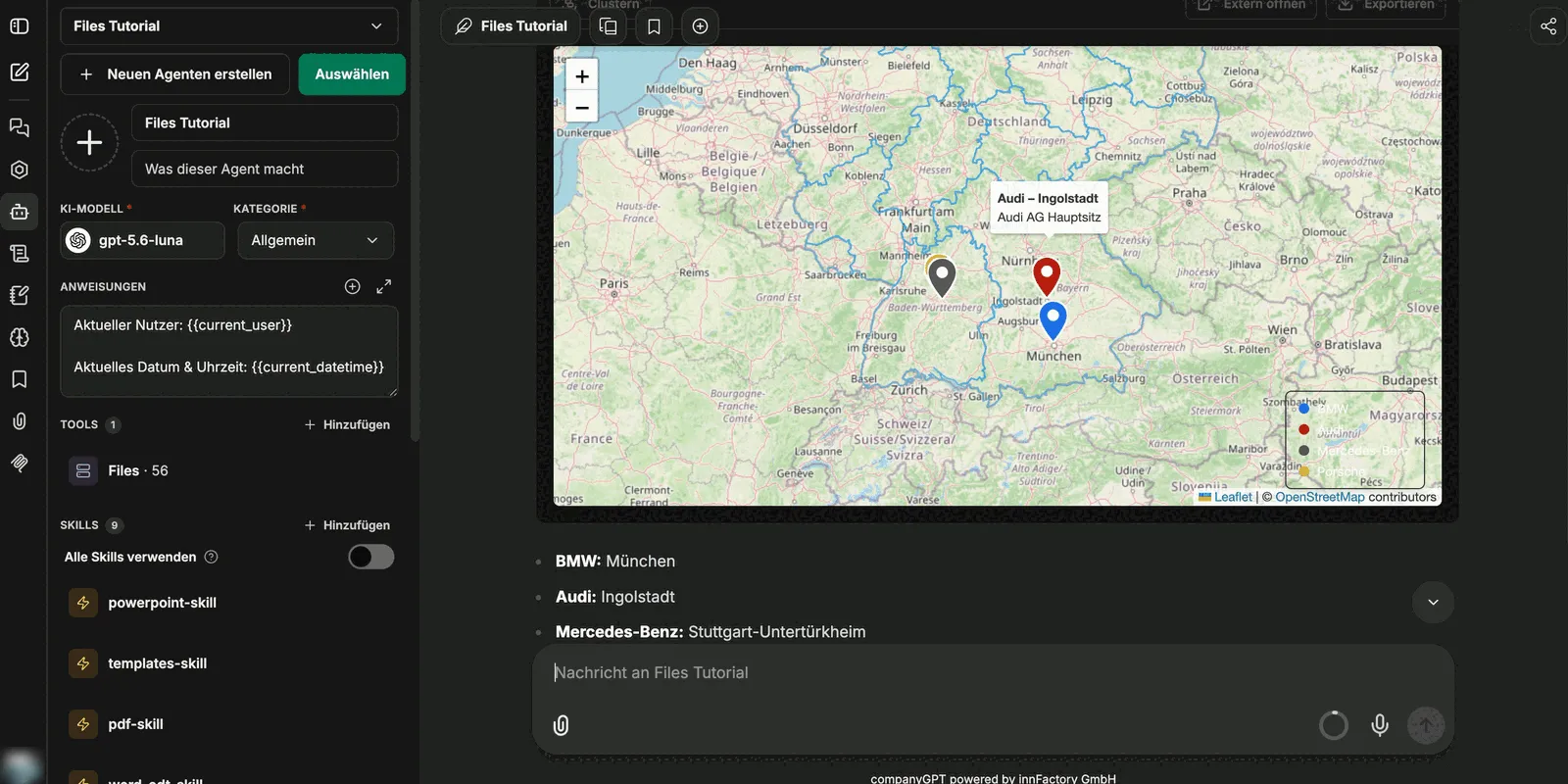Click the bookmark icon in top toolbar

(x=654, y=26)
